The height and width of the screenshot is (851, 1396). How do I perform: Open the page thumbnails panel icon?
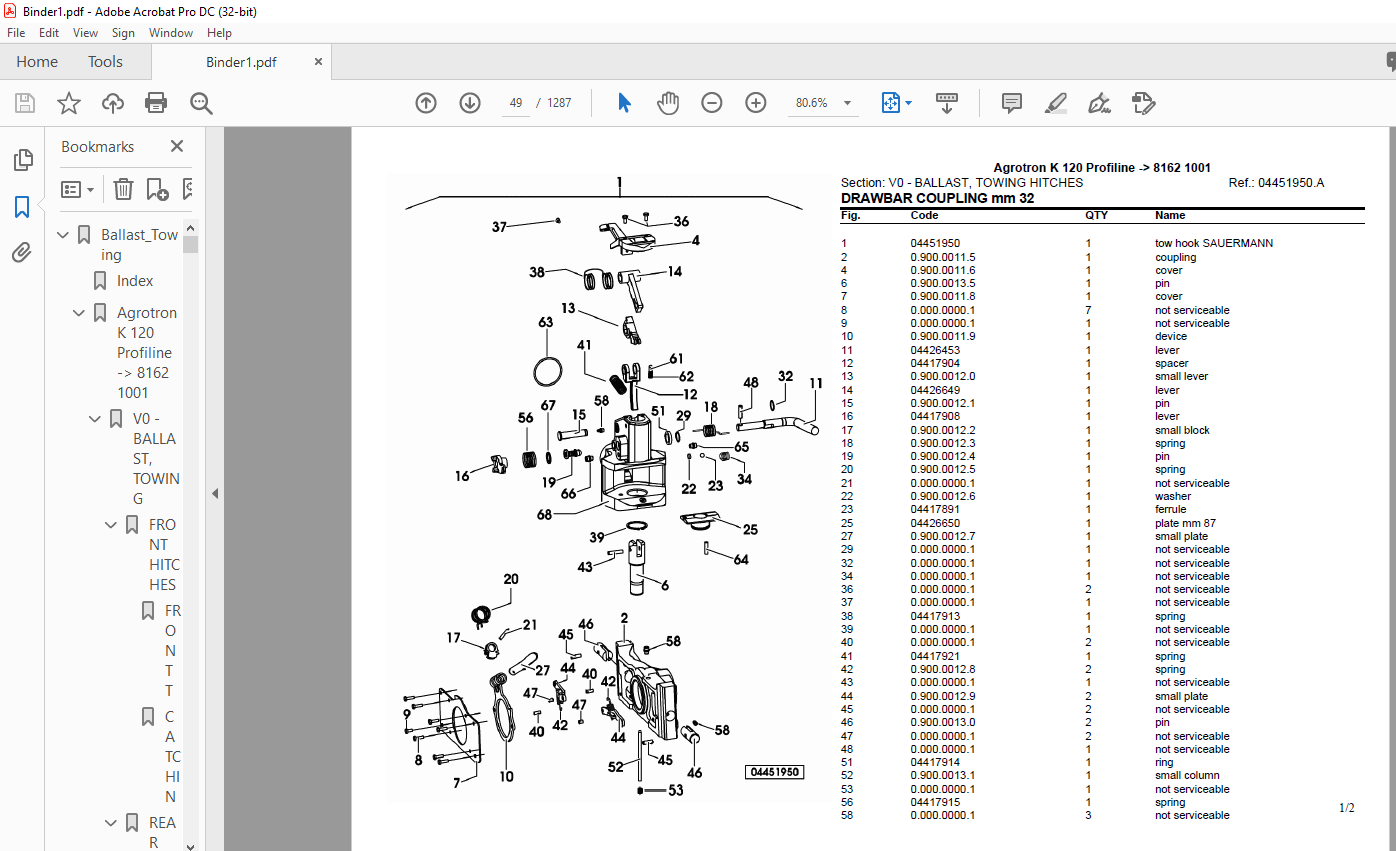click(22, 160)
